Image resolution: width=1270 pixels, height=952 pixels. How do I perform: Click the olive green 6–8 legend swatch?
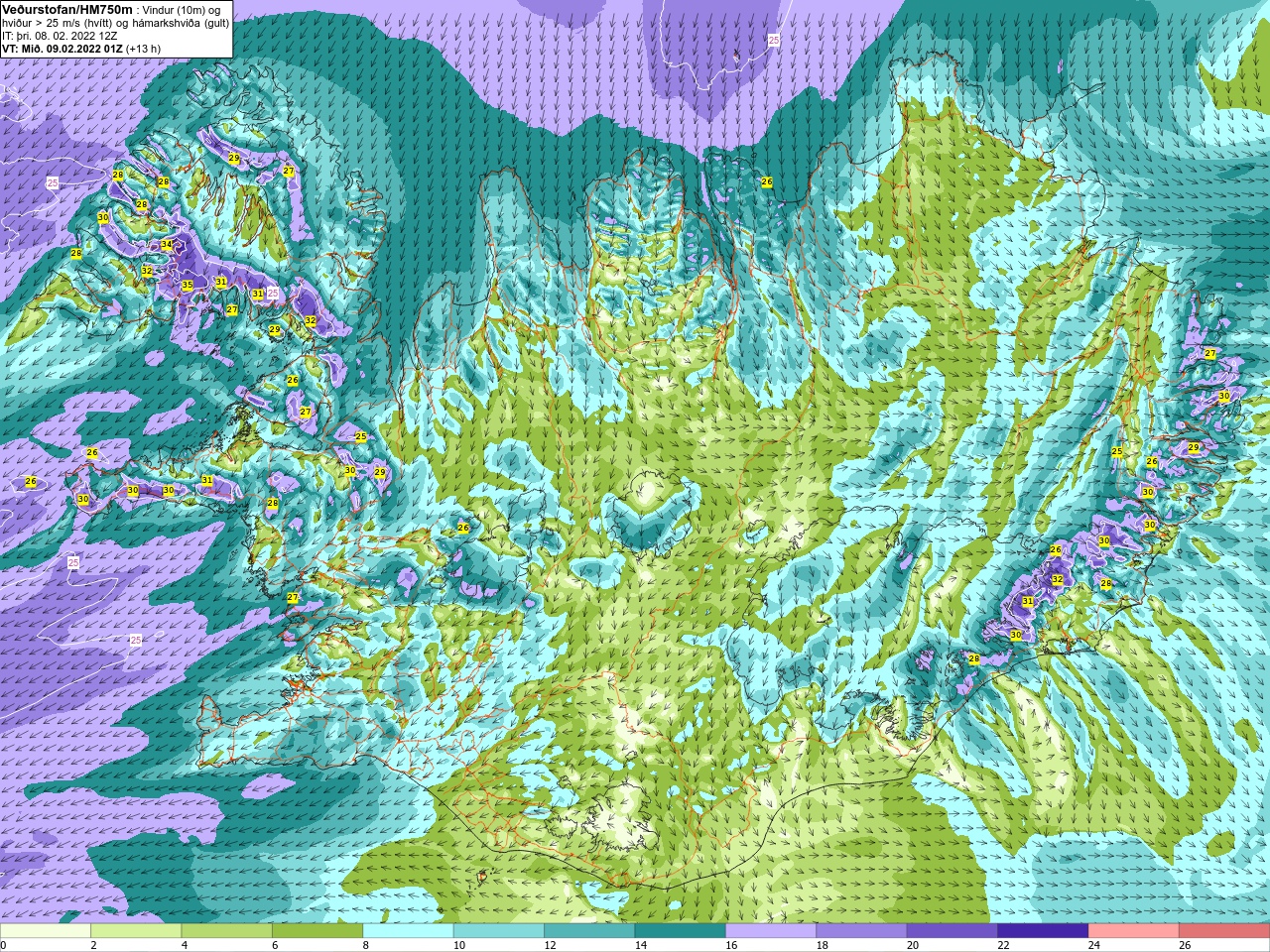coord(317,931)
